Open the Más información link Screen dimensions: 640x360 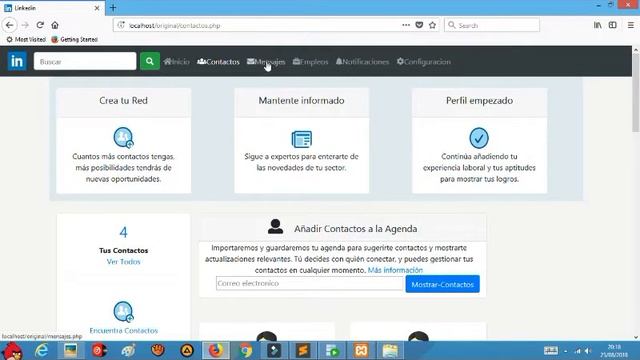(395, 270)
